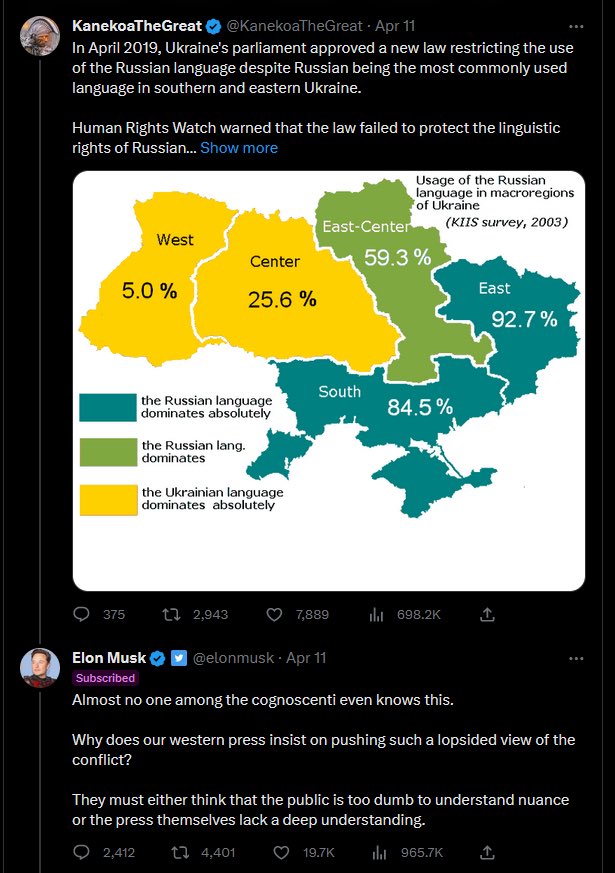Reply to Elon Musk's tweet

pyautogui.click(x=83, y=852)
